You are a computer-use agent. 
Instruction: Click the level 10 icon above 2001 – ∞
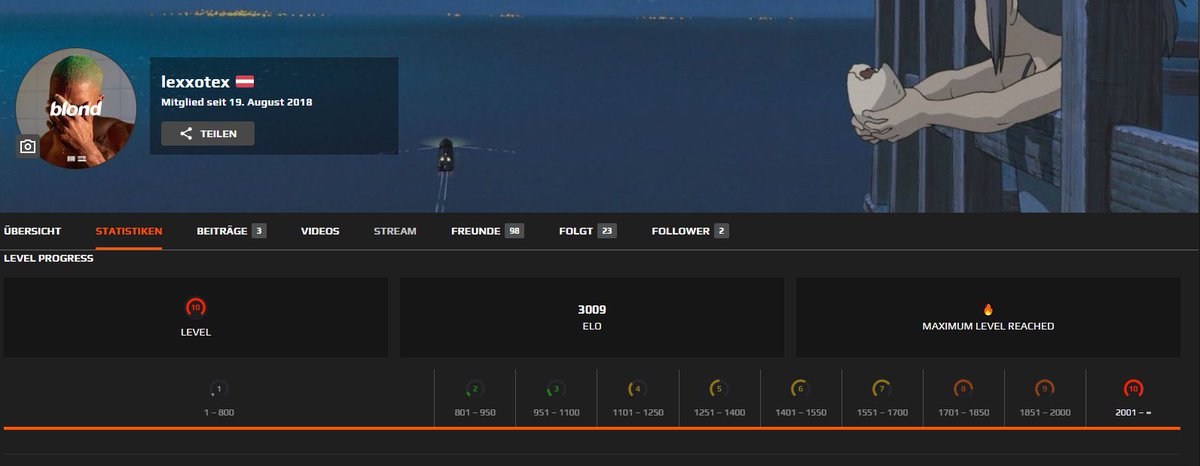[x=1133, y=389]
